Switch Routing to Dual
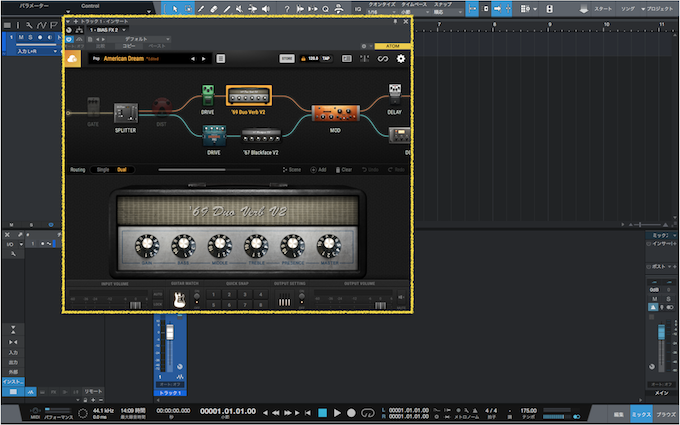 click(122, 170)
